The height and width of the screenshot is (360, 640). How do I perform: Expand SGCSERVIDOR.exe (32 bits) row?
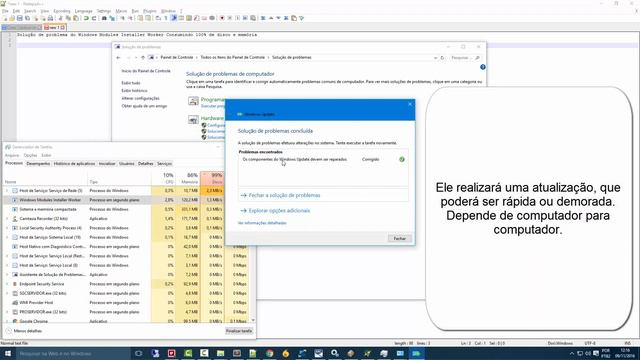point(7,293)
